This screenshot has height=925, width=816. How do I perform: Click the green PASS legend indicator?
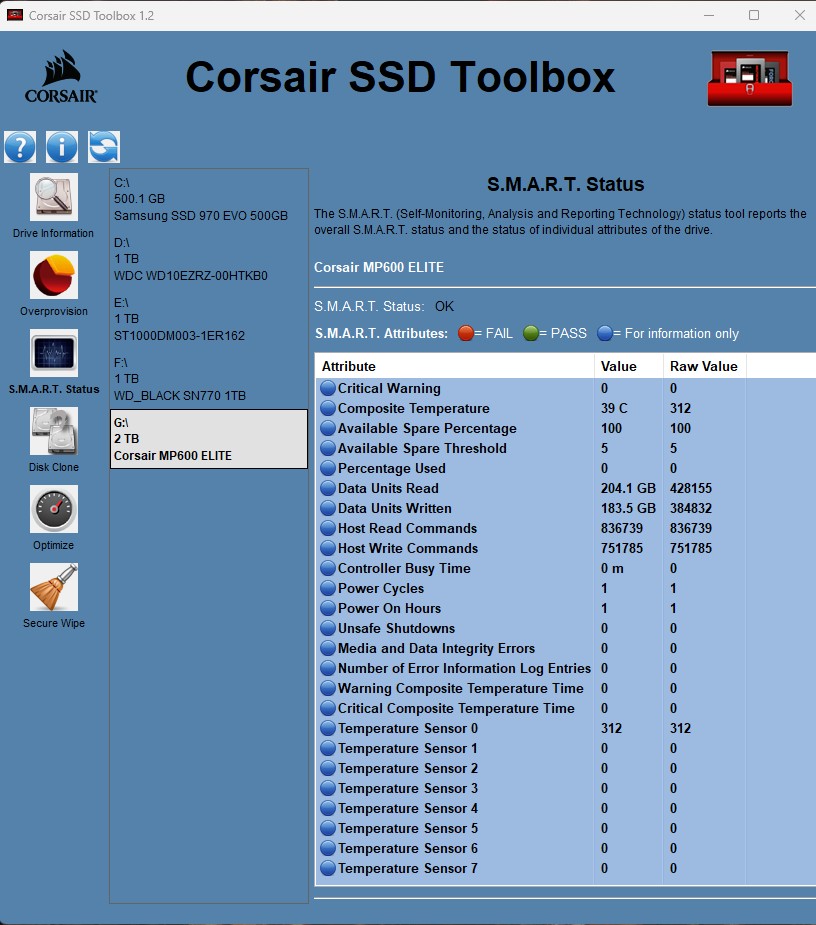click(x=530, y=333)
